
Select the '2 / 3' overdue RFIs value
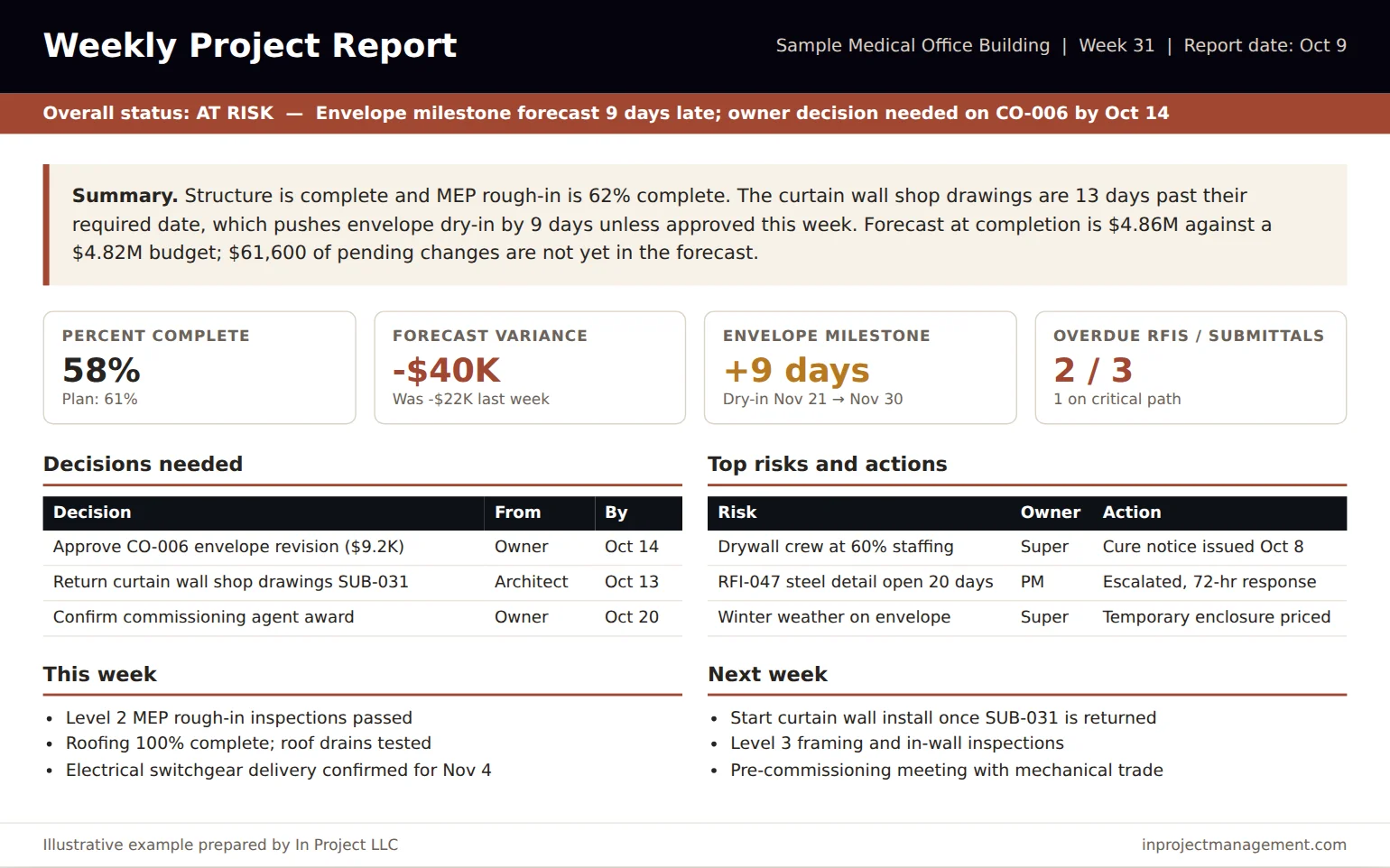(x=1092, y=370)
